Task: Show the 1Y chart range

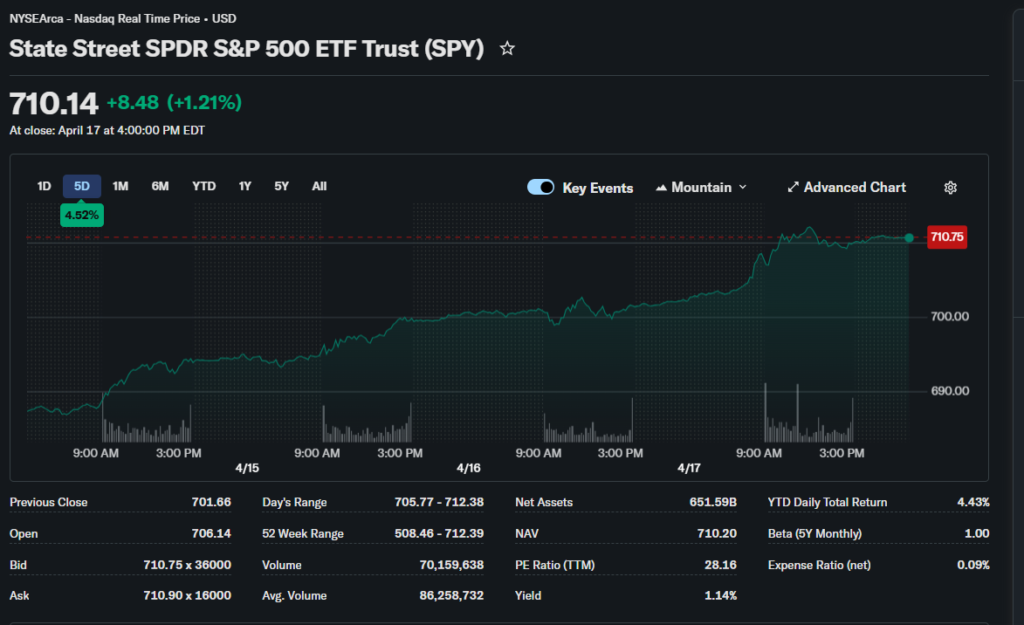Action: tap(245, 186)
